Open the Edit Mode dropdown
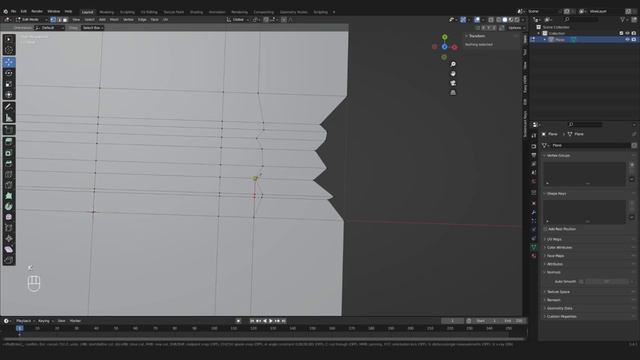 point(31,20)
